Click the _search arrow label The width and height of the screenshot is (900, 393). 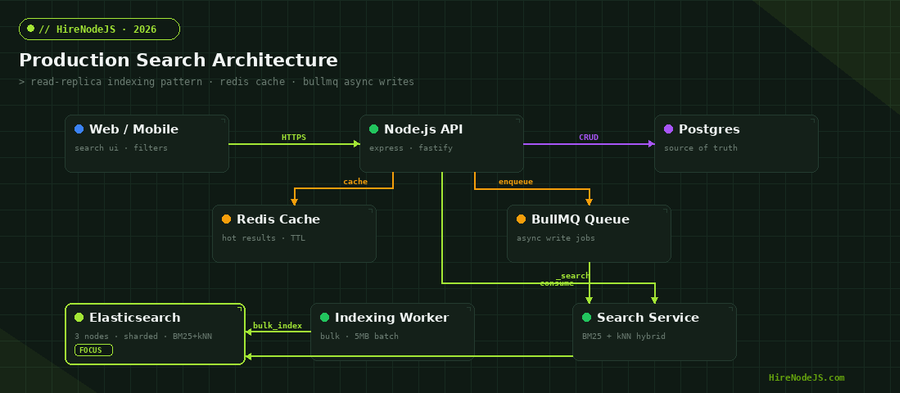(572, 276)
